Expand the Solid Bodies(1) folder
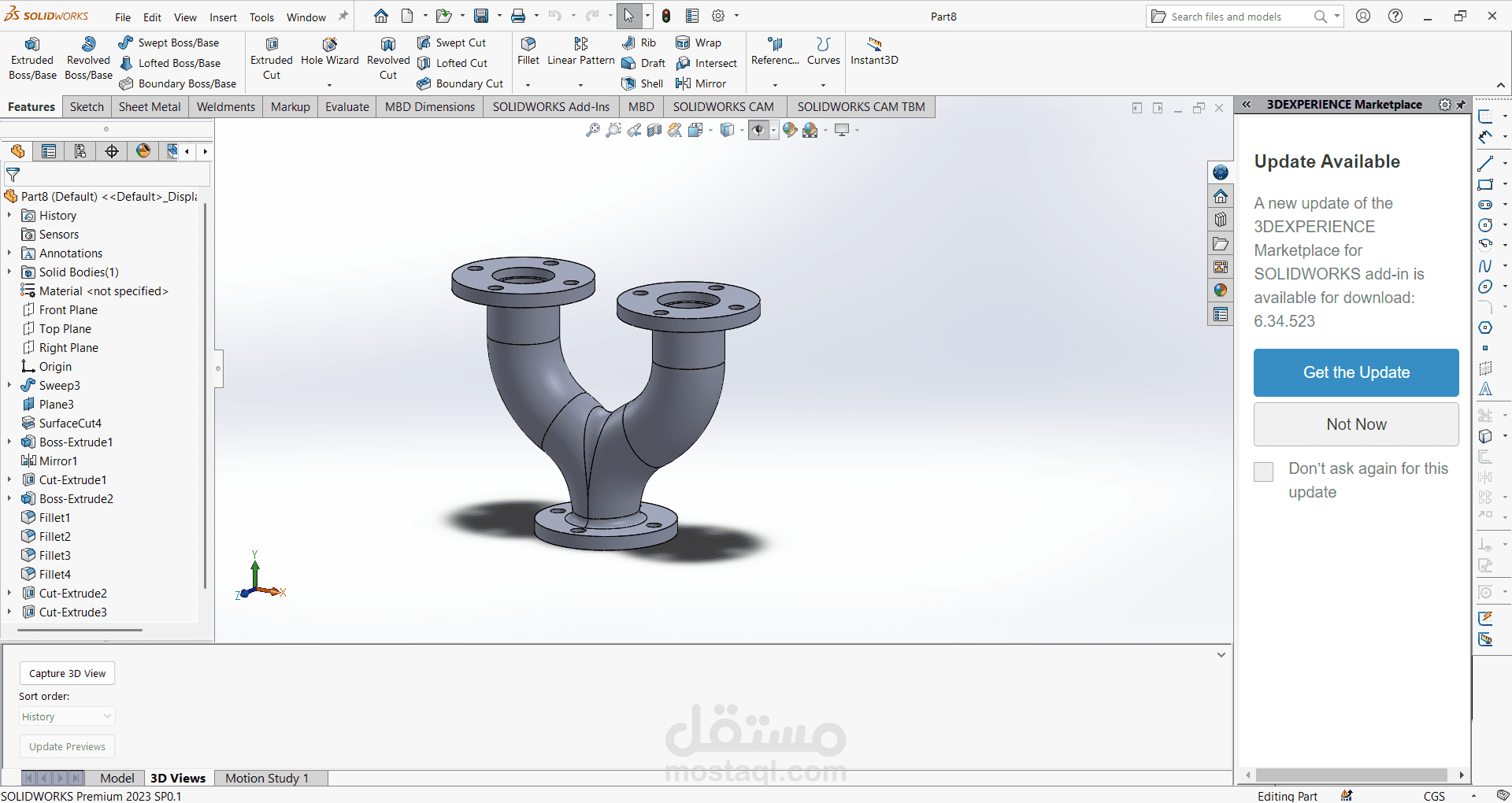This screenshot has width=1512, height=803. [x=9, y=272]
